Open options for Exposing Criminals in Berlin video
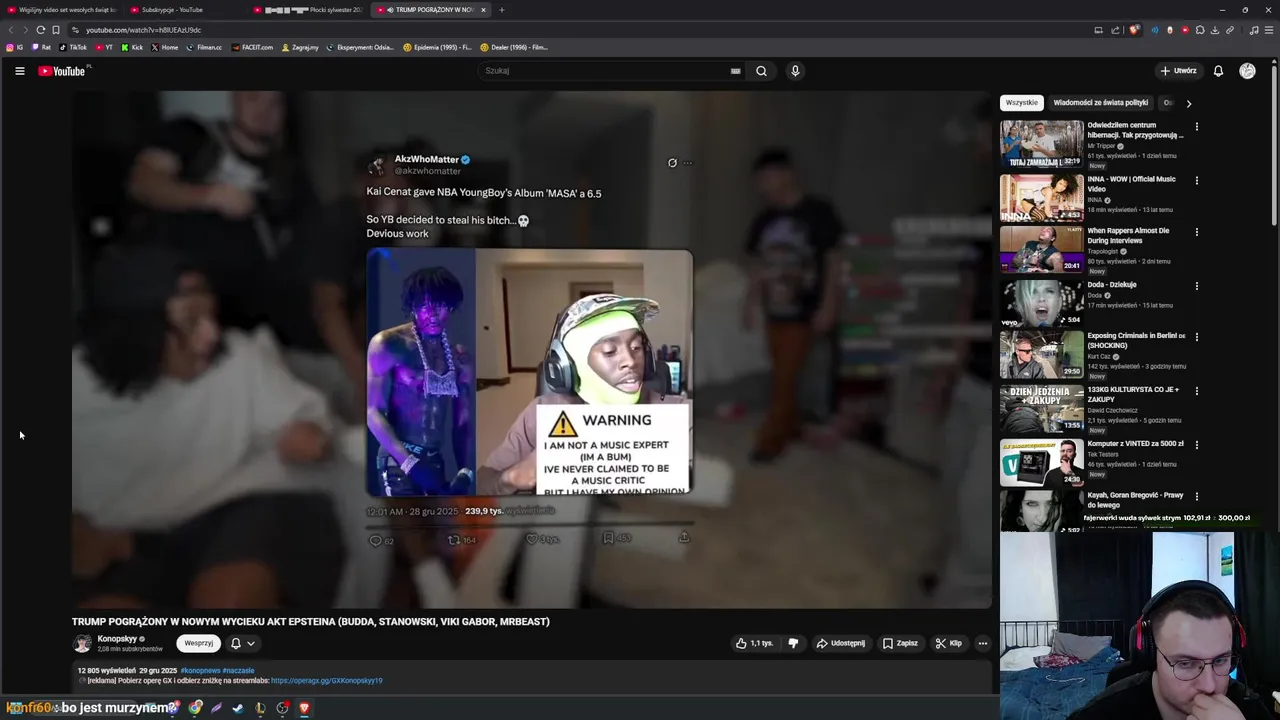 pos(1196,337)
